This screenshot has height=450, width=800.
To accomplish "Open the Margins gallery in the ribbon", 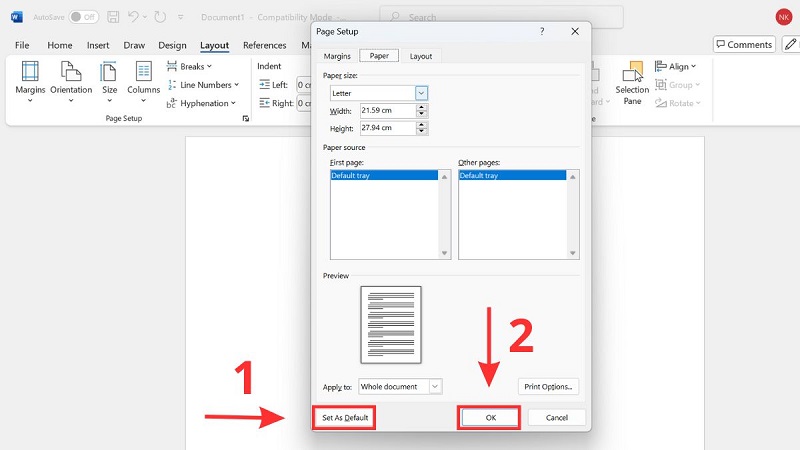I will [30, 78].
